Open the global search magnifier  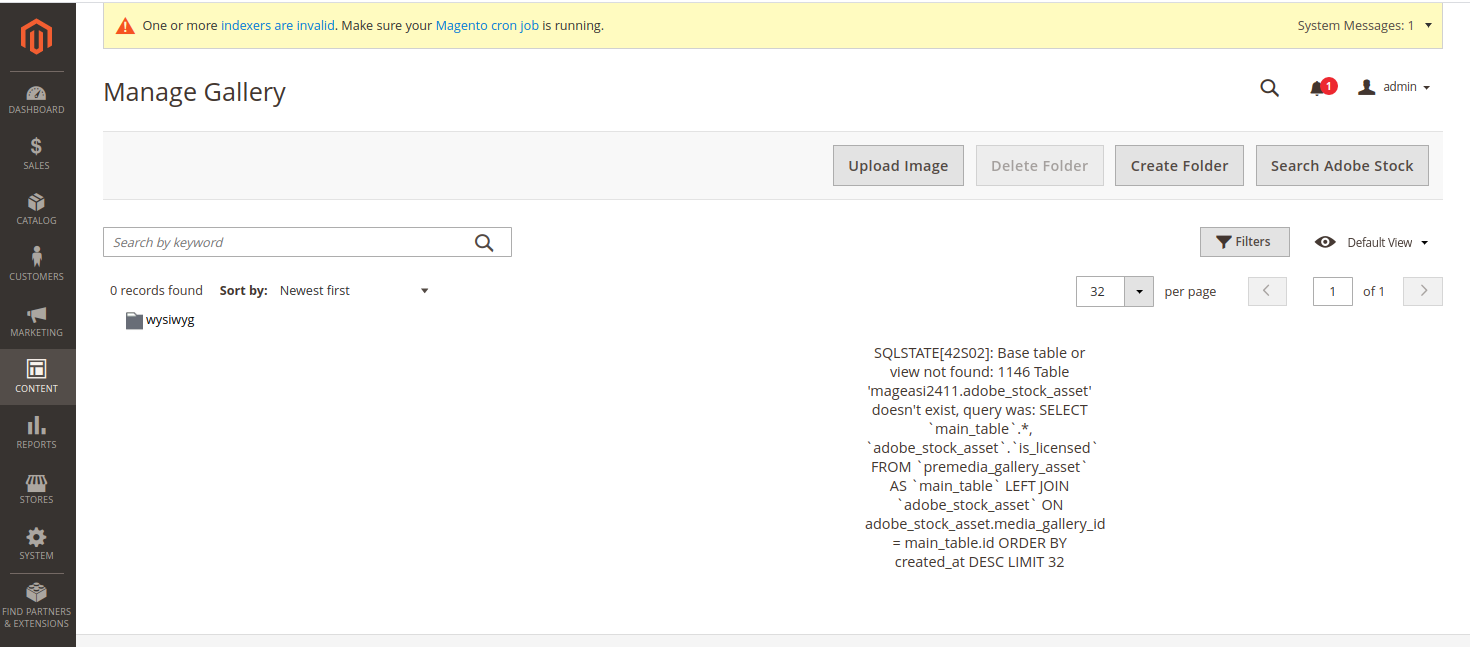coord(1269,87)
